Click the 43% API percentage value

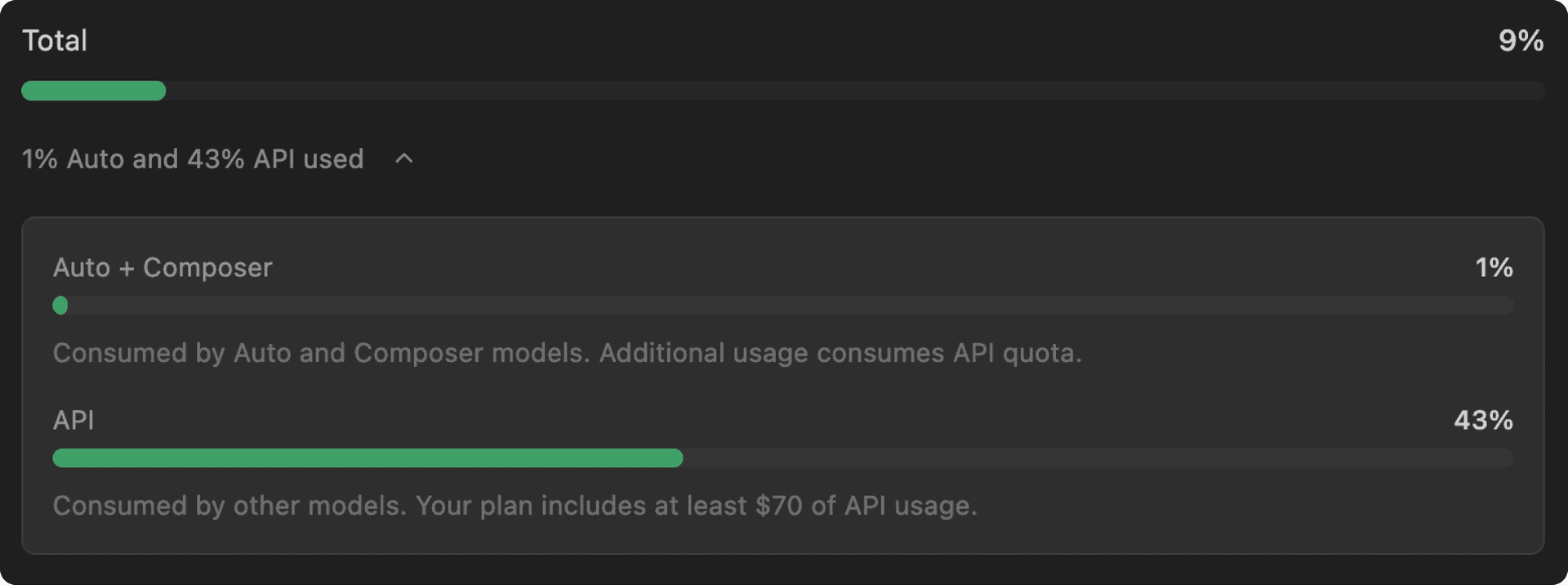(1482, 420)
